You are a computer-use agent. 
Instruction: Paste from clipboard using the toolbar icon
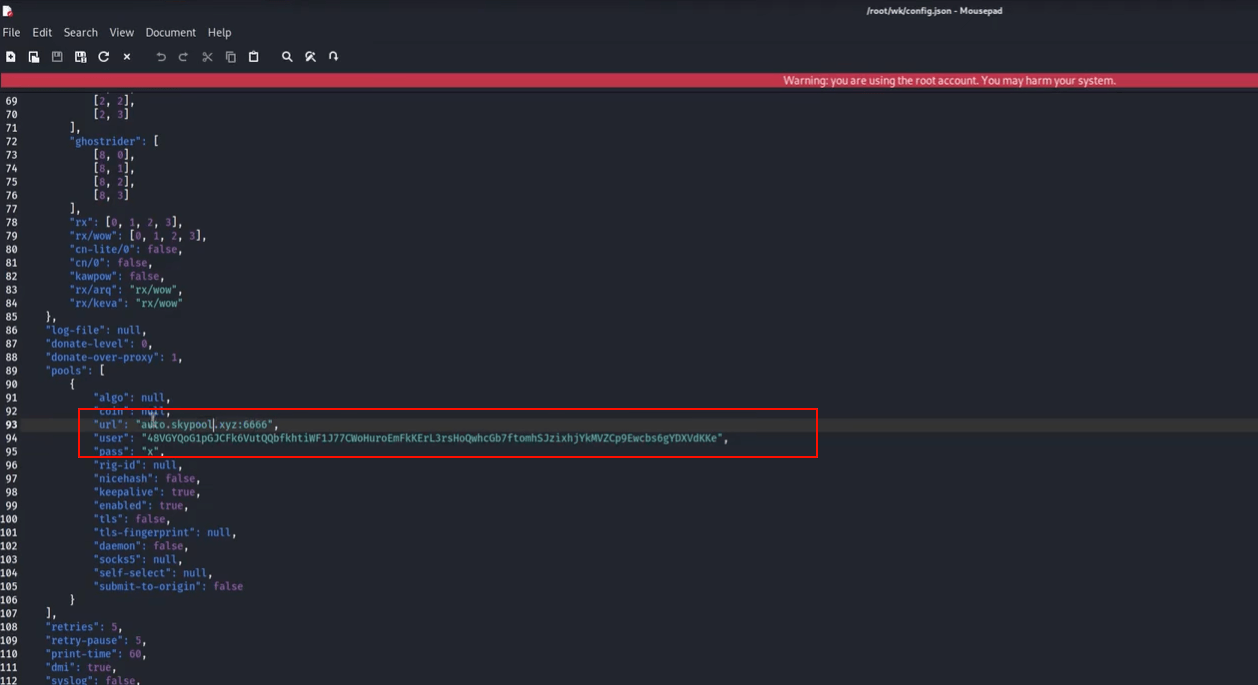coord(253,57)
